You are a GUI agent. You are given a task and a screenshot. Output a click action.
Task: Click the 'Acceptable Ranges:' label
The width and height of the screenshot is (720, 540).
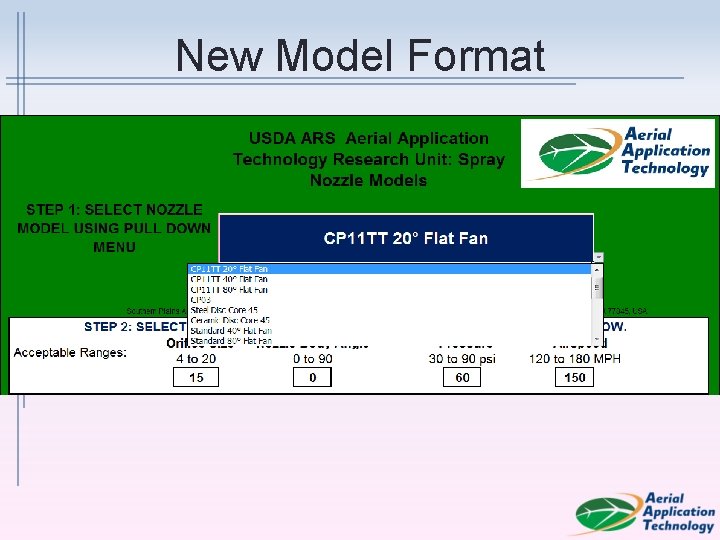pyautogui.click(x=70, y=353)
